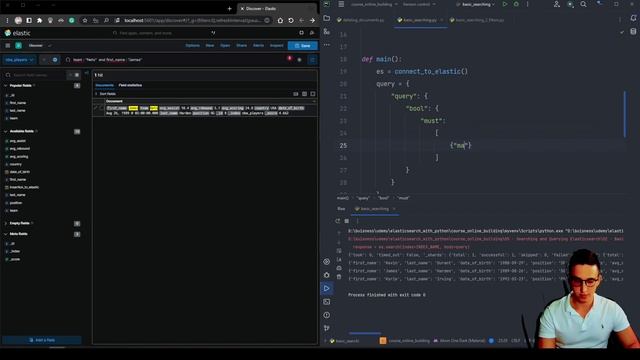Open Project tool window folder icon
This screenshot has height=360, width=640.
(327, 18)
